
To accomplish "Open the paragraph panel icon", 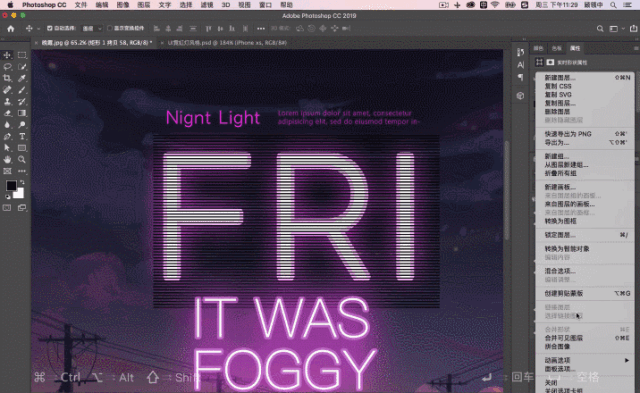I will click(x=520, y=78).
